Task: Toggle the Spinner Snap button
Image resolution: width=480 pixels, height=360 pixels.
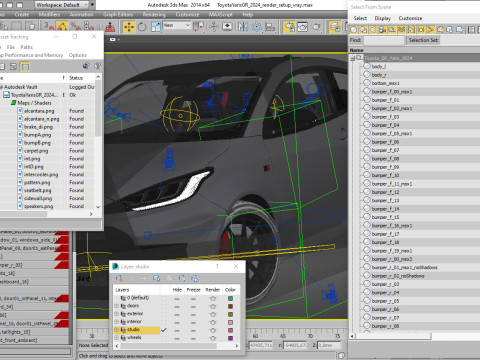Action: 89,27
